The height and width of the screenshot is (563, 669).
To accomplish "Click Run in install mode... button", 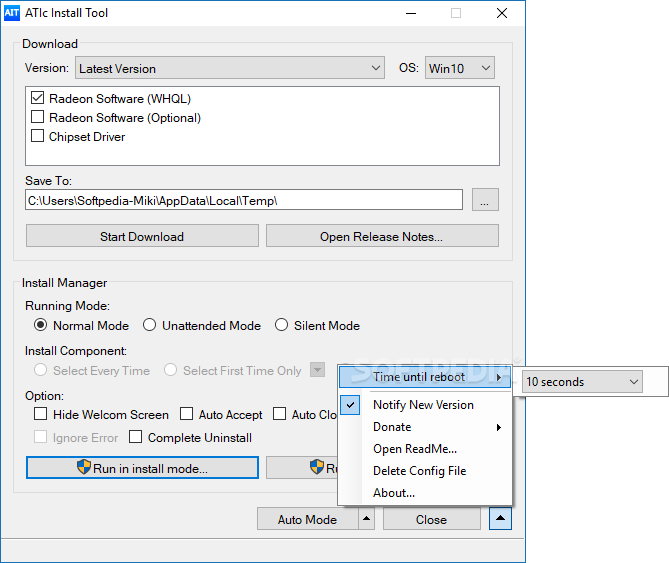I will pyautogui.click(x=142, y=468).
